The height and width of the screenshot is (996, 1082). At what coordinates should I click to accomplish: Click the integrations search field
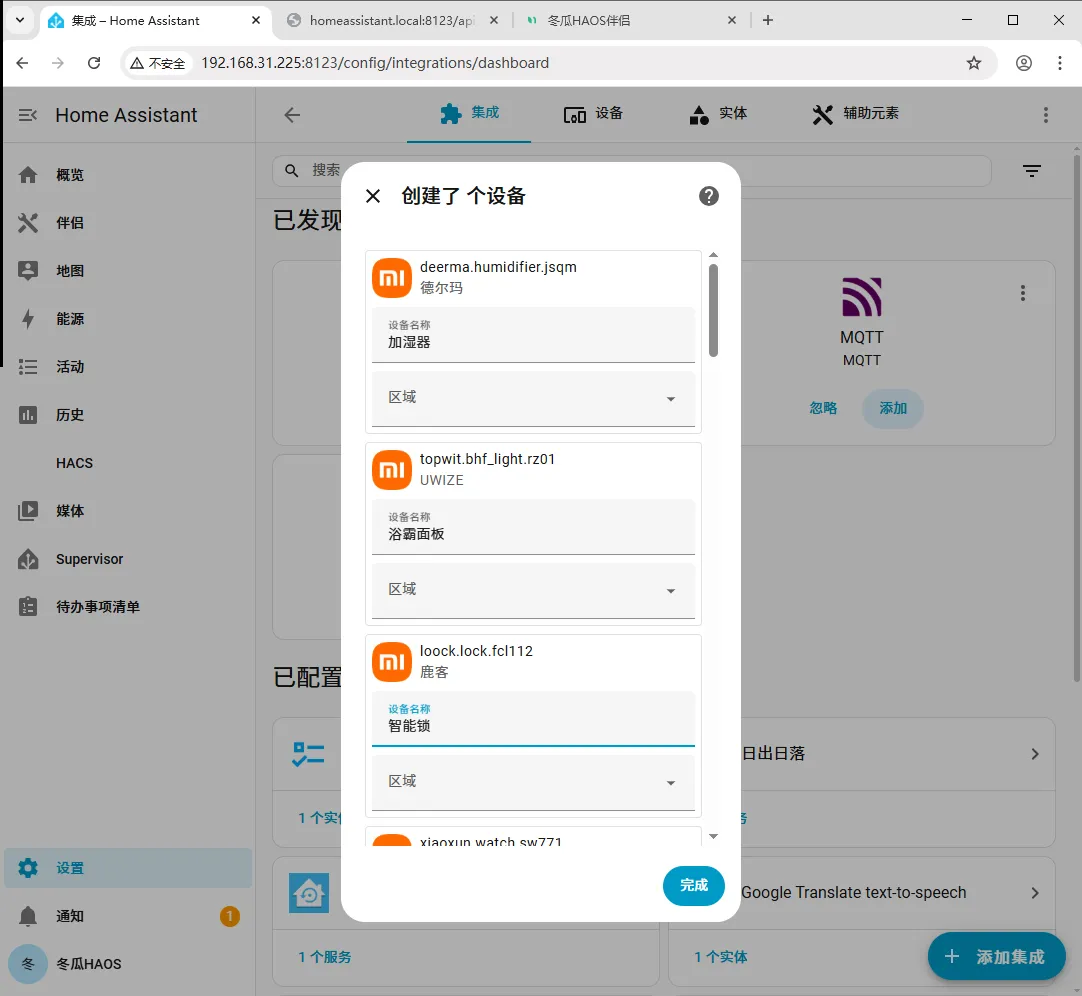(632, 170)
